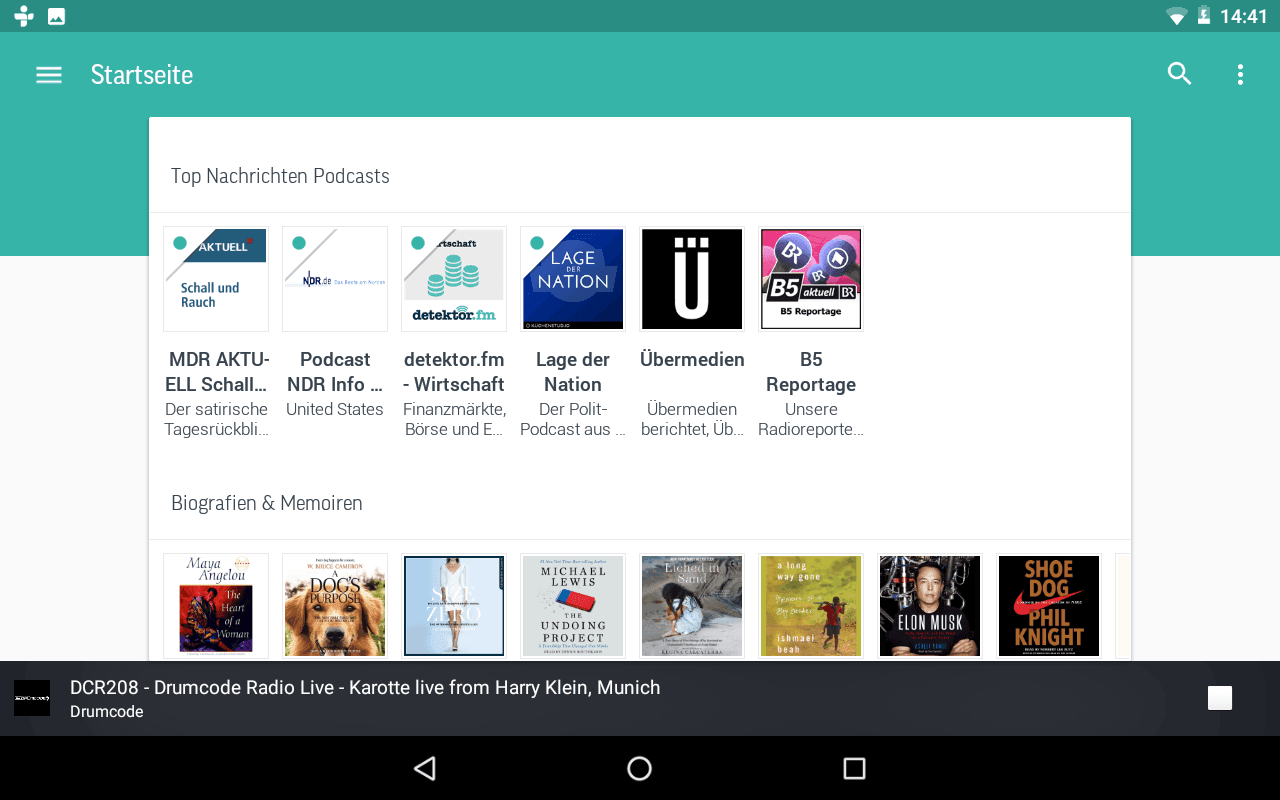Tap the Android back button
The width and height of the screenshot is (1280, 800).
[425, 768]
